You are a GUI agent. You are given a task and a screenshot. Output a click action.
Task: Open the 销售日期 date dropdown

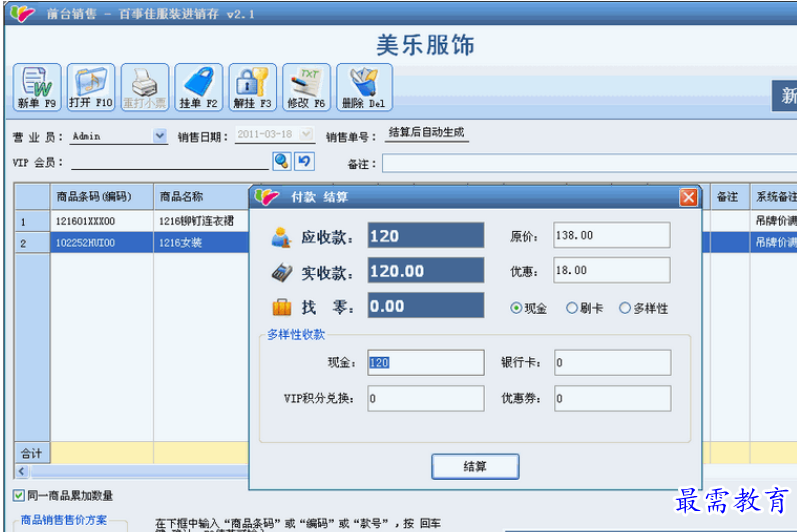[306, 134]
